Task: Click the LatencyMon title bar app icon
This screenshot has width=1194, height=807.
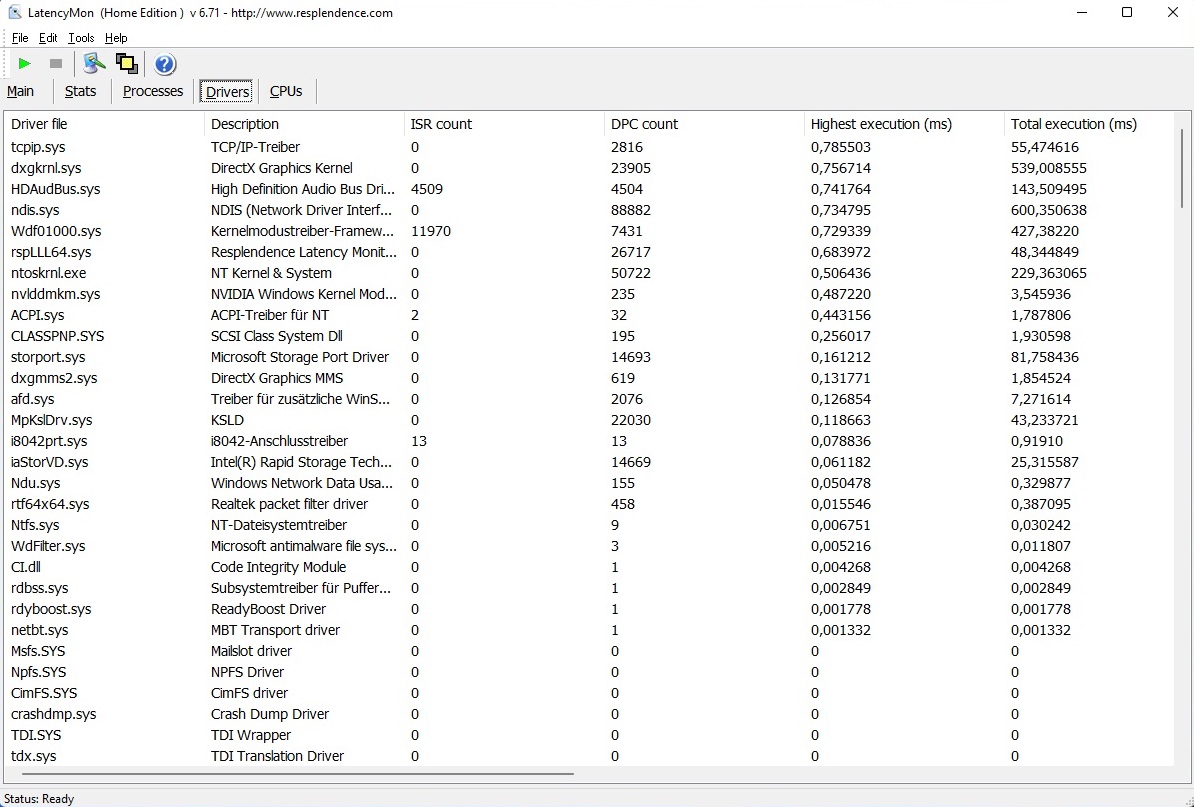Action: click(x=14, y=13)
